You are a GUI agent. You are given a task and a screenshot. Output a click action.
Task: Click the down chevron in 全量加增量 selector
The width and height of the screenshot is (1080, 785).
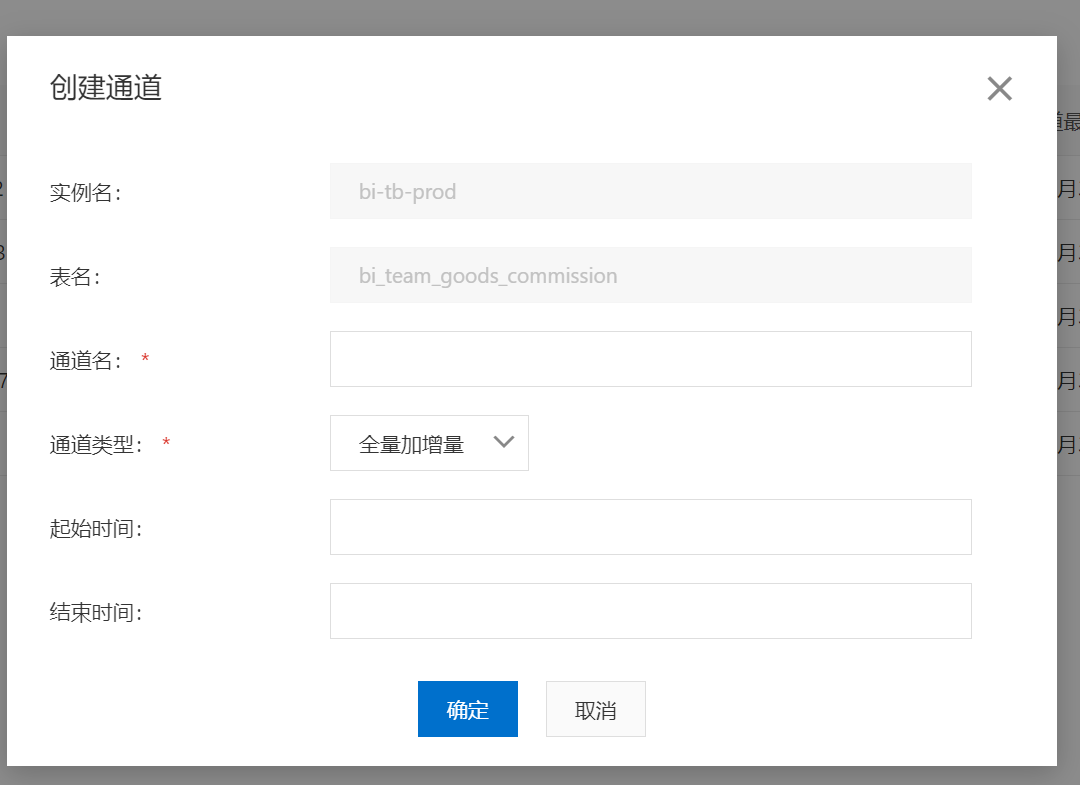[x=504, y=443]
